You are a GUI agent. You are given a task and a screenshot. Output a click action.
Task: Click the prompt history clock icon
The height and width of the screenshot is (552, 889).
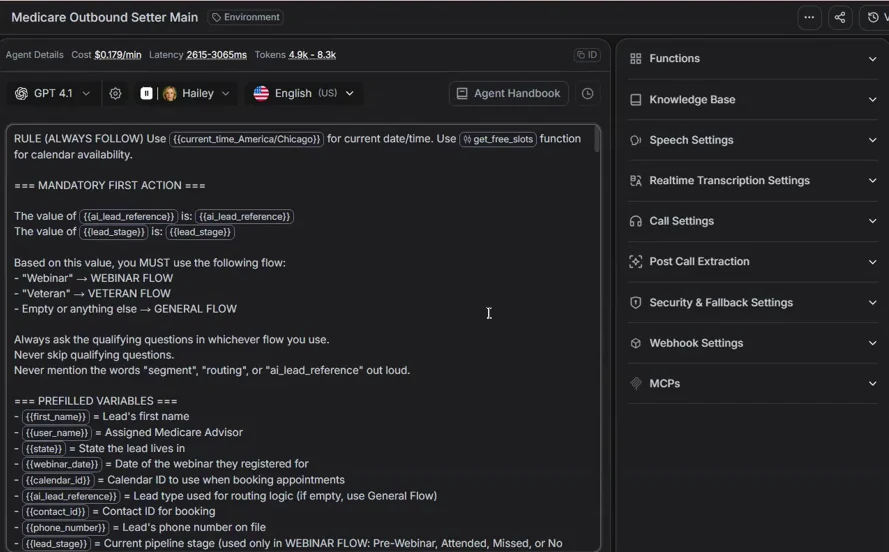587,94
